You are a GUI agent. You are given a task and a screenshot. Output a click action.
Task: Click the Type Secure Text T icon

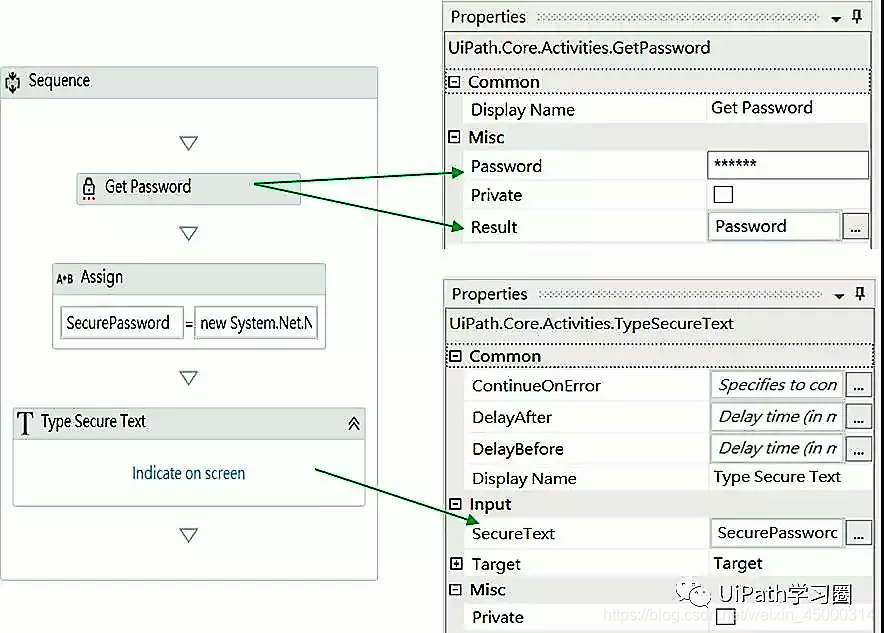tap(25, 423)
